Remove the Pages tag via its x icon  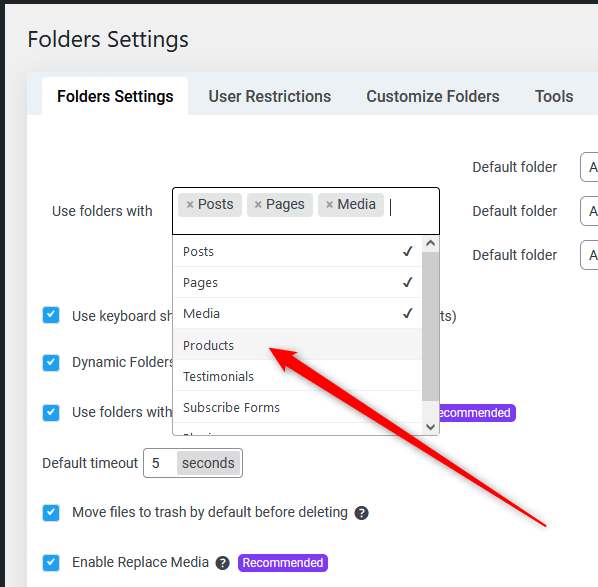[258, 205]
